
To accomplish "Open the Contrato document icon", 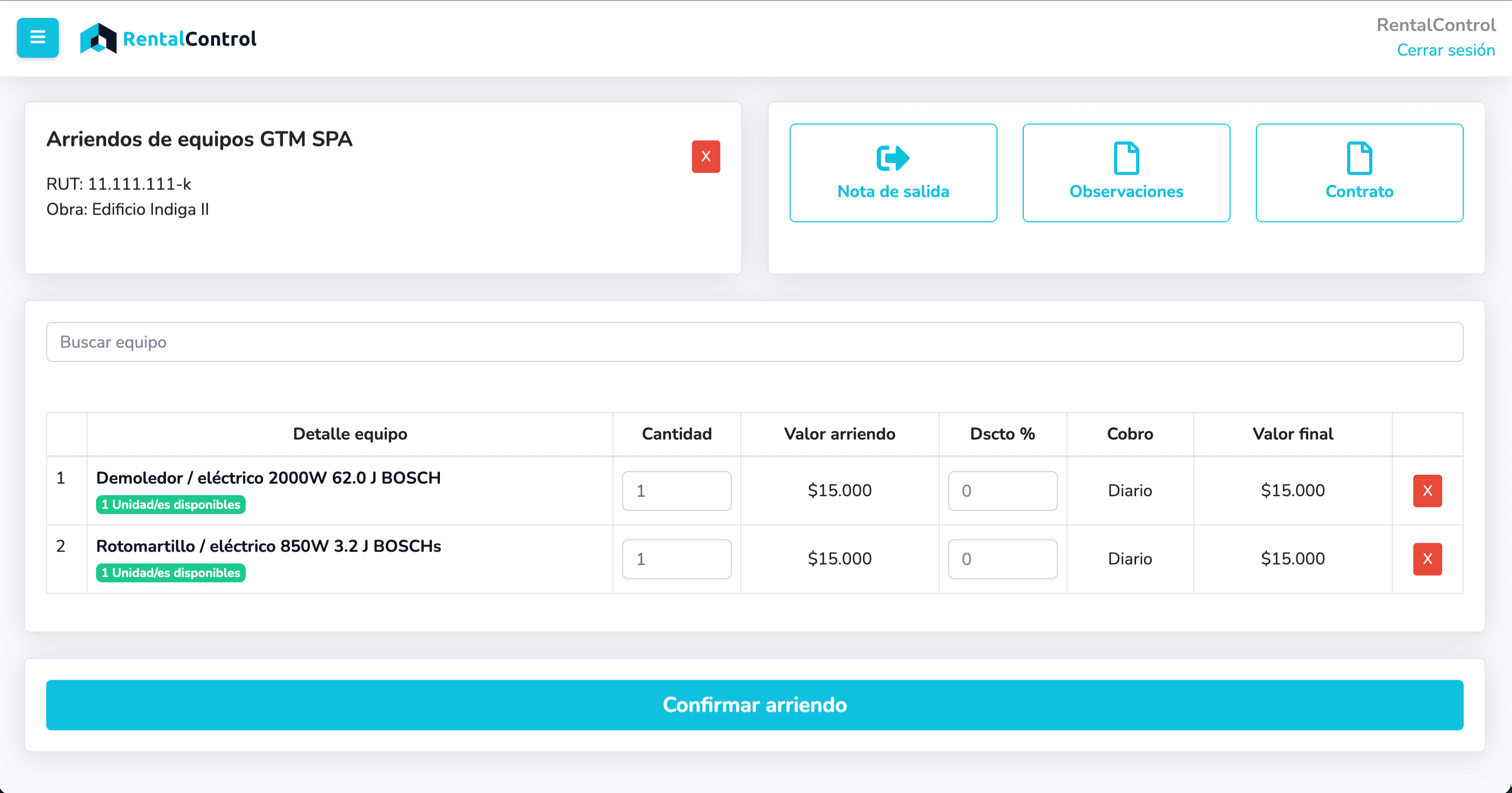I will (x=1359, y=159).
